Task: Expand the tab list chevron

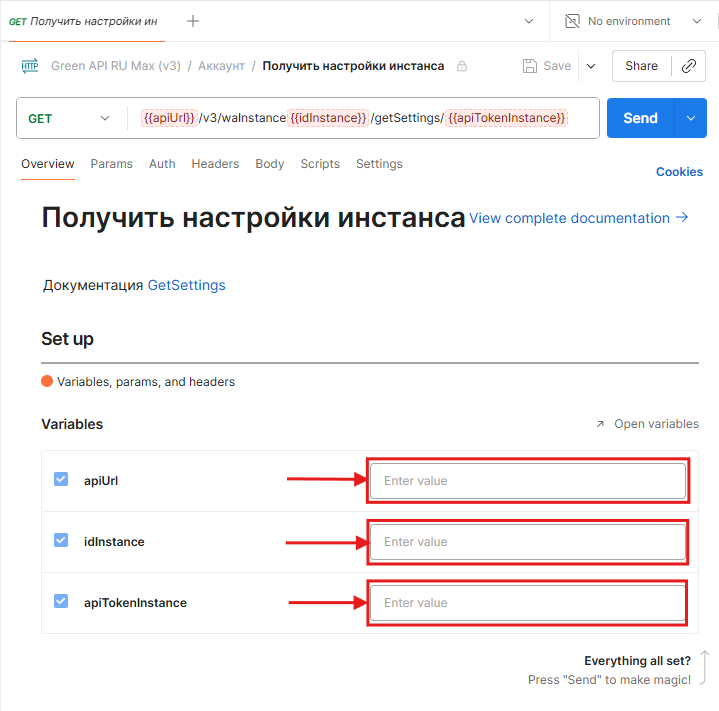Action: (529, 21)
